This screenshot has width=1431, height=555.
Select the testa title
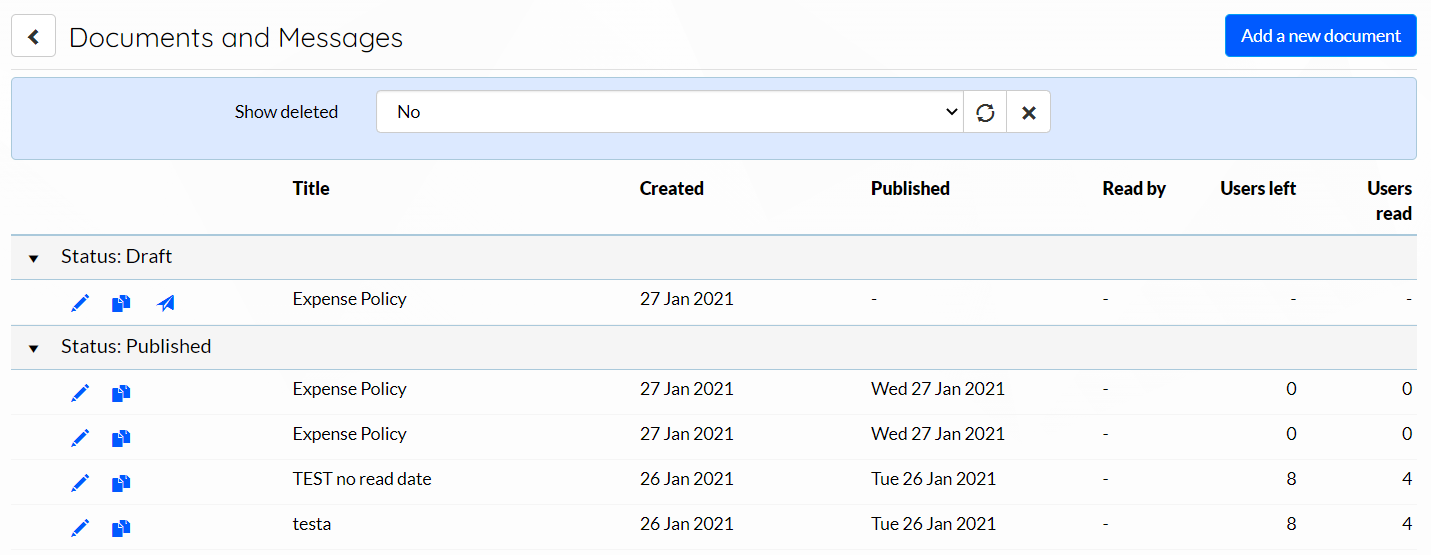312,523
